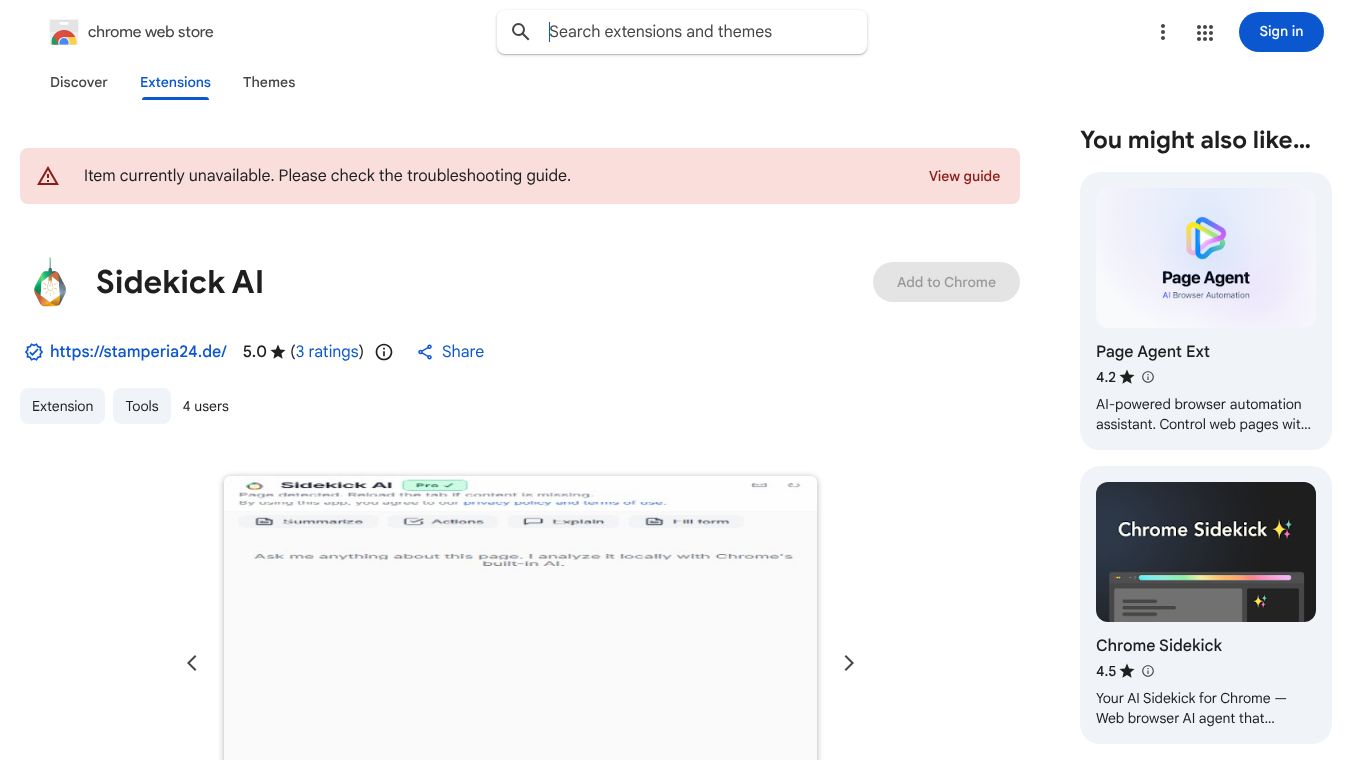1352x760 pixels.
Task: Click the Chrome Web Store logo
Action: pyautogui.click(x=64, y=32)
